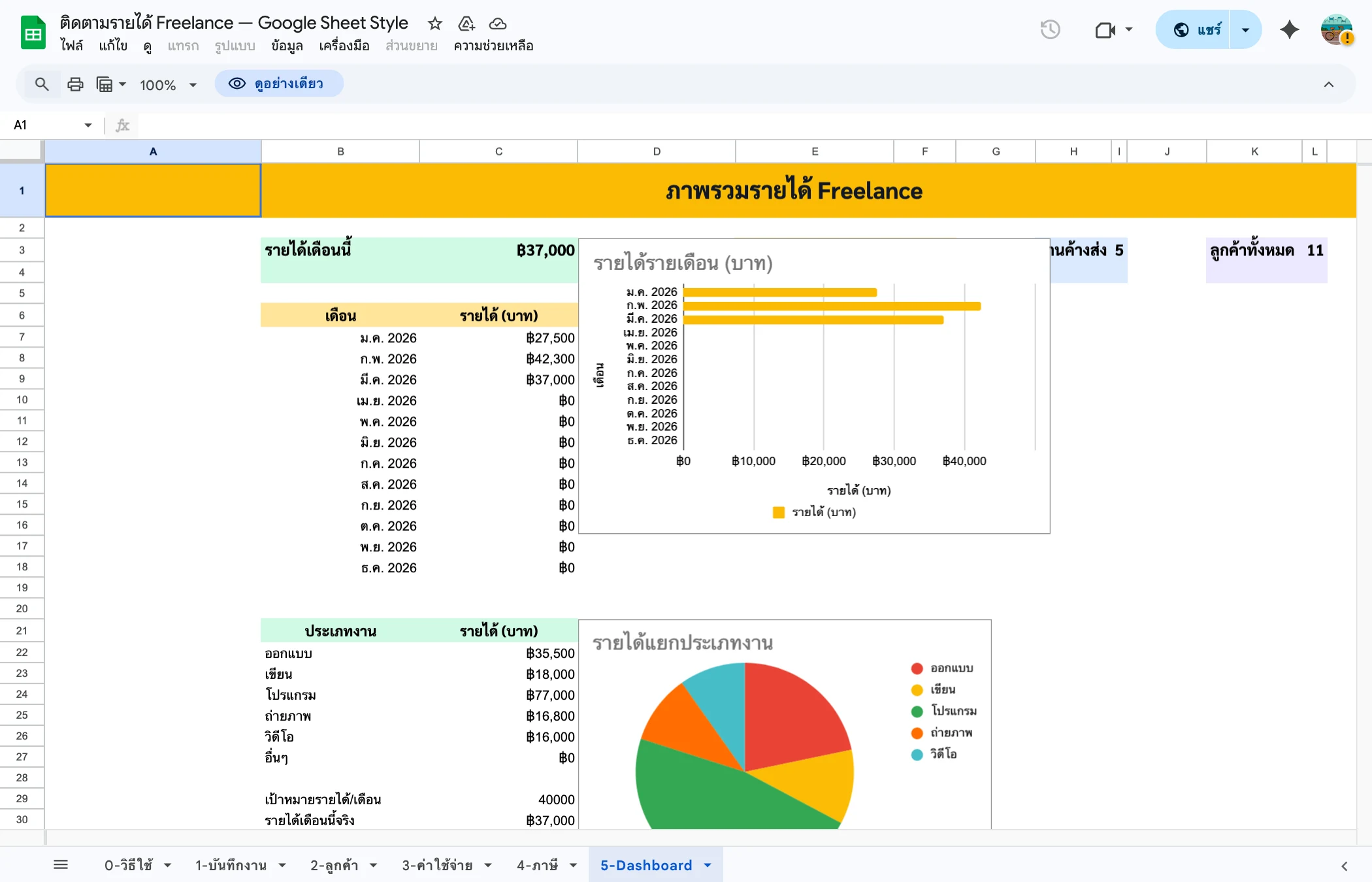
Task: Move the file using the folder move icon
Action: 466,24
